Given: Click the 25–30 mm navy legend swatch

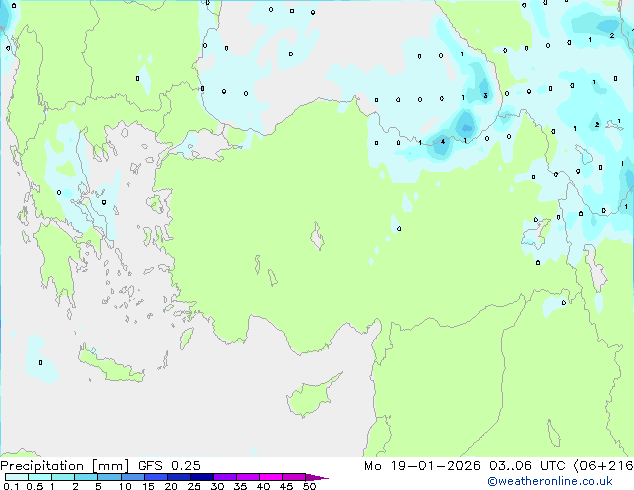Looking at the screenshot, I should [x=202, y=477].
